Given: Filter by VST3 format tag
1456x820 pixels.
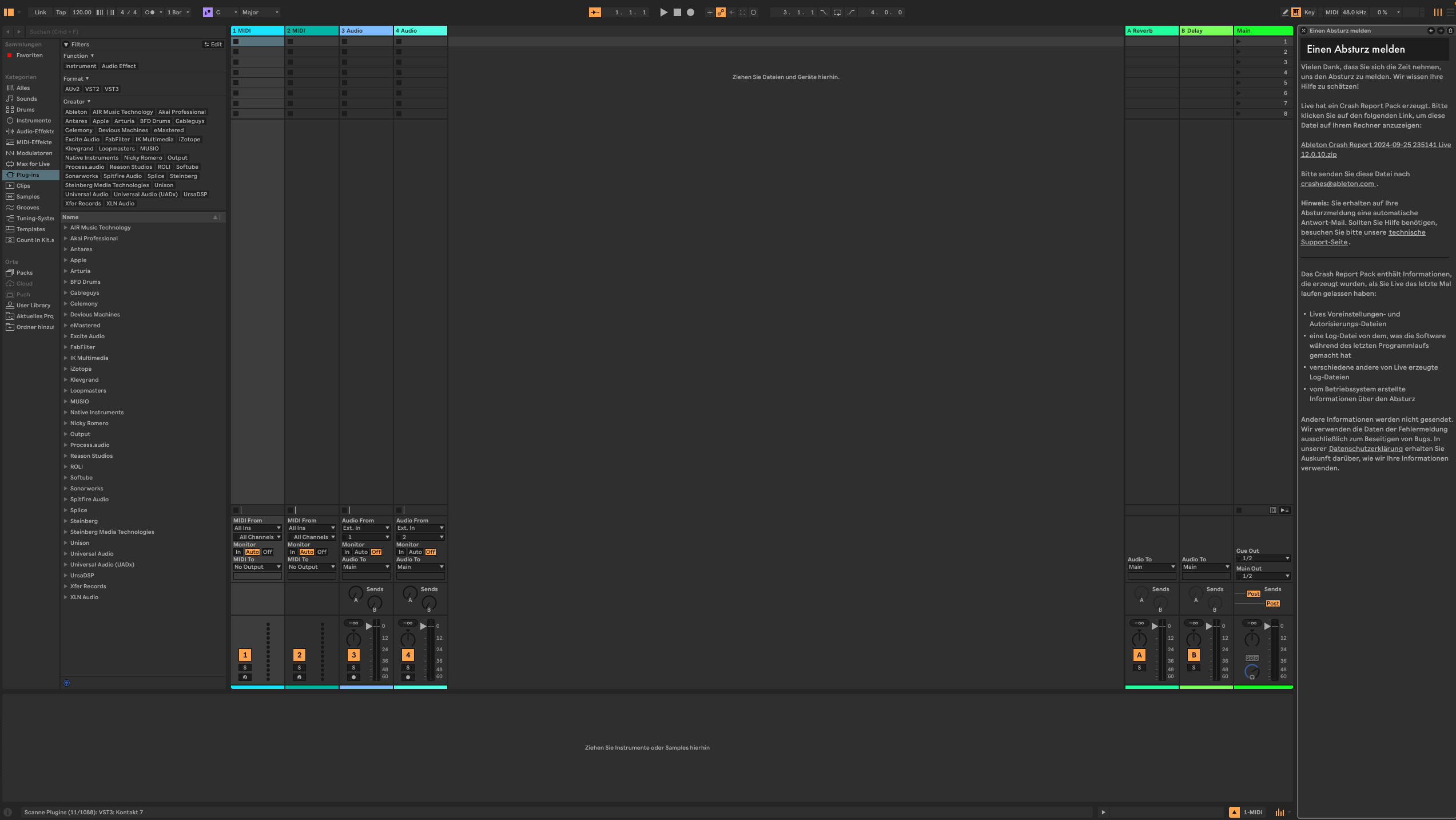Looking at the screenshot, I should click(112, 89).
